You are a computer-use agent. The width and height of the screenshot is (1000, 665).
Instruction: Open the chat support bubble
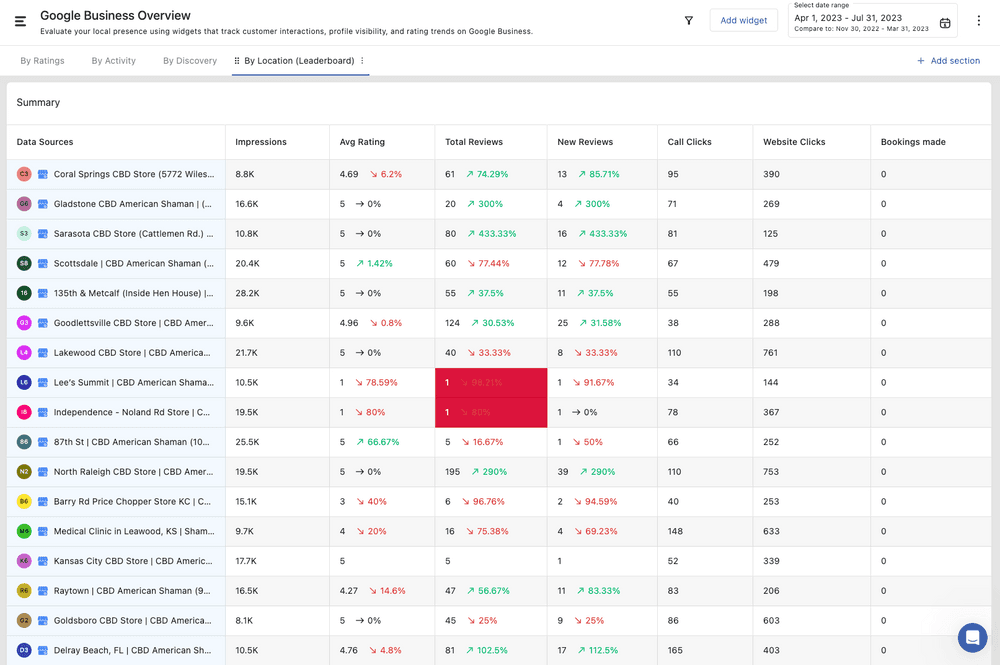coord(972,637)
